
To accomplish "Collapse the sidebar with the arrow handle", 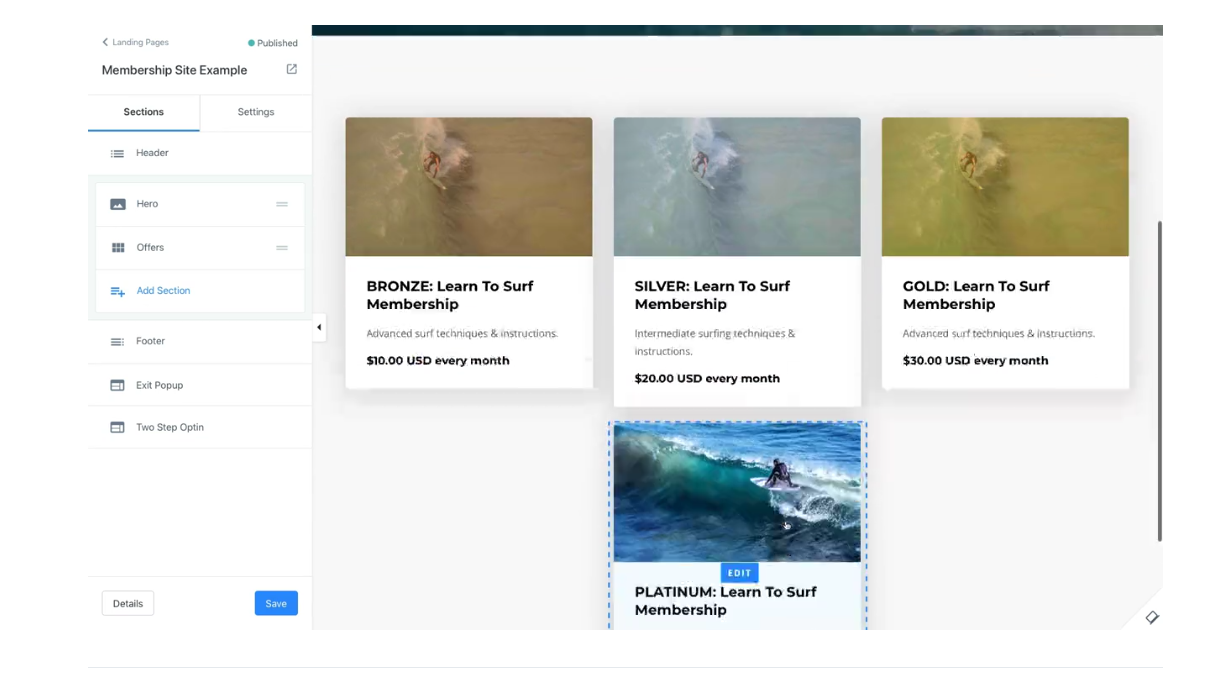I will coord(319,327).
